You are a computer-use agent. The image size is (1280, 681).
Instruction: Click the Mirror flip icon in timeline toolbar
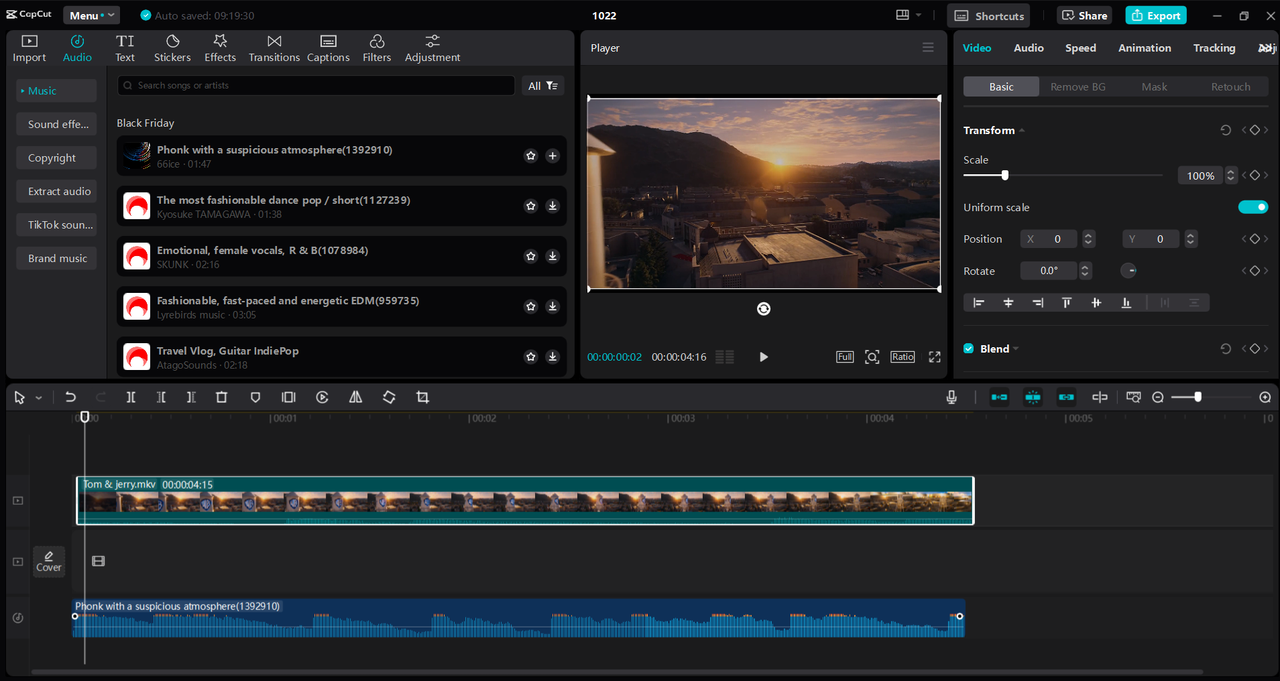point(355,397)
